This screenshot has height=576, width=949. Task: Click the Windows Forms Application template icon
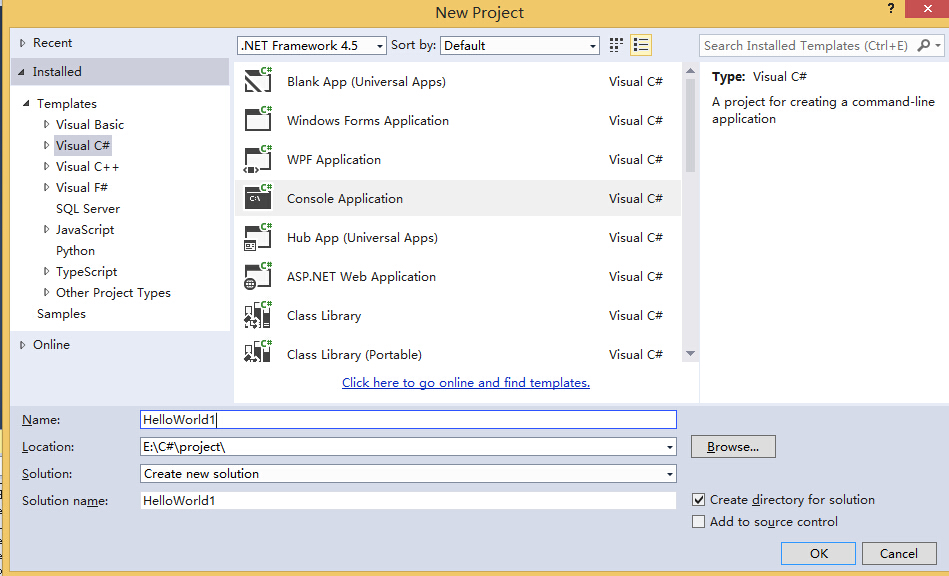[258, 119]
